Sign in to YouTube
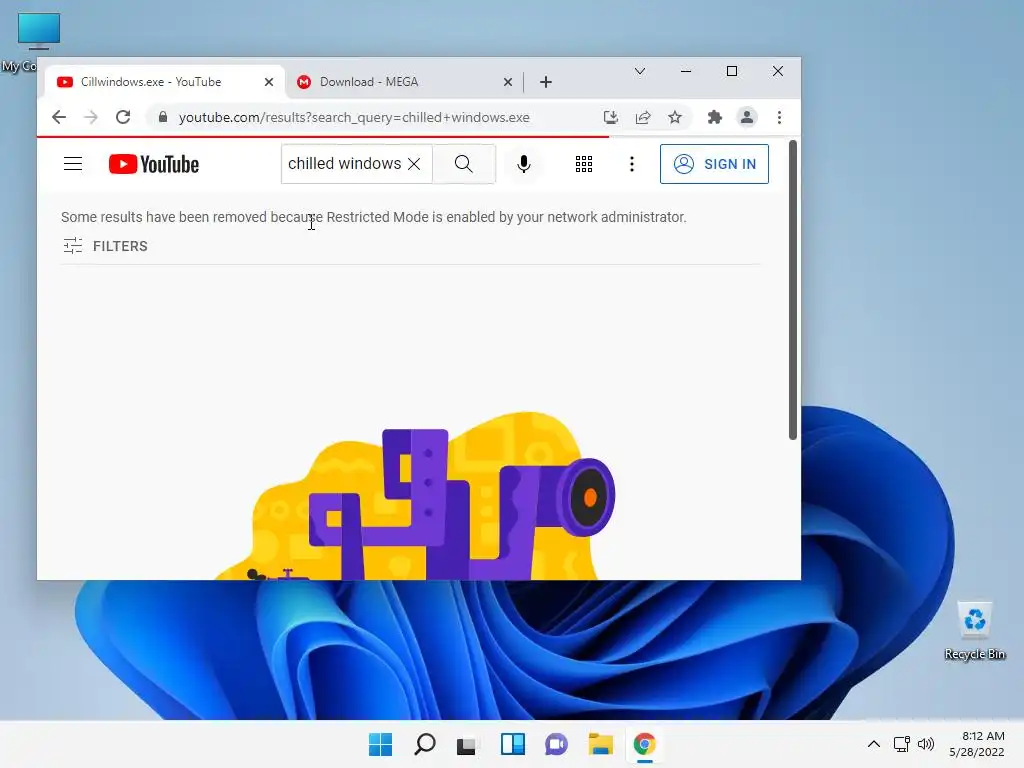This screenshot has width=1024, height=768. click(714, 164)
